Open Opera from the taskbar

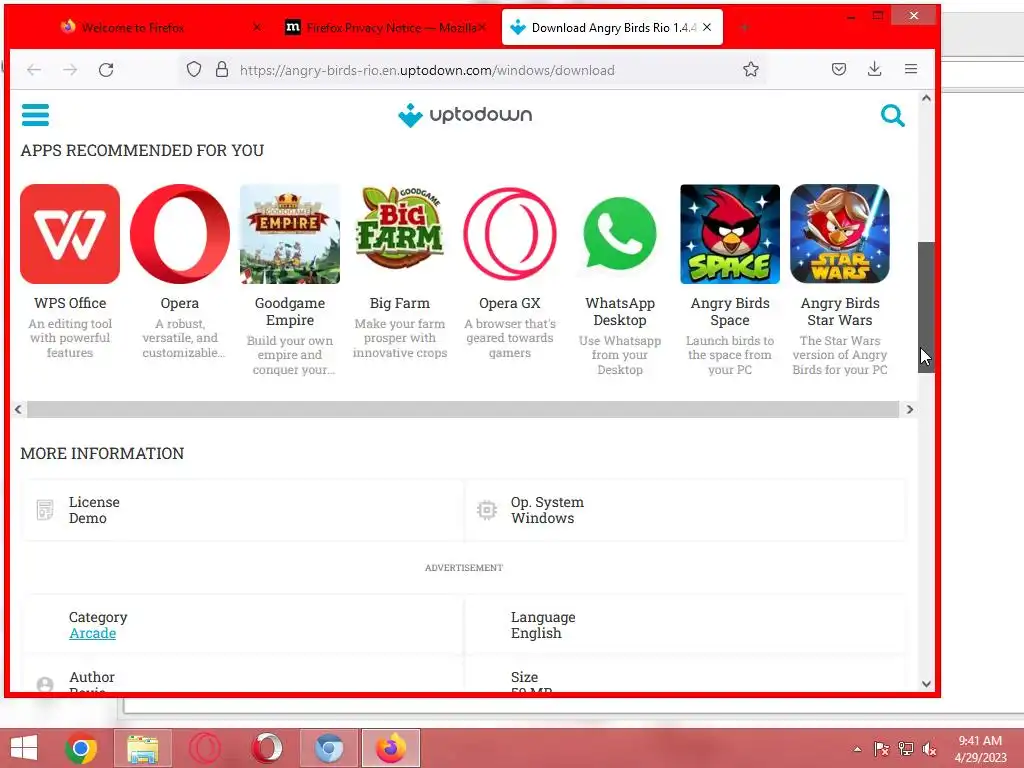tap(267, 748)
